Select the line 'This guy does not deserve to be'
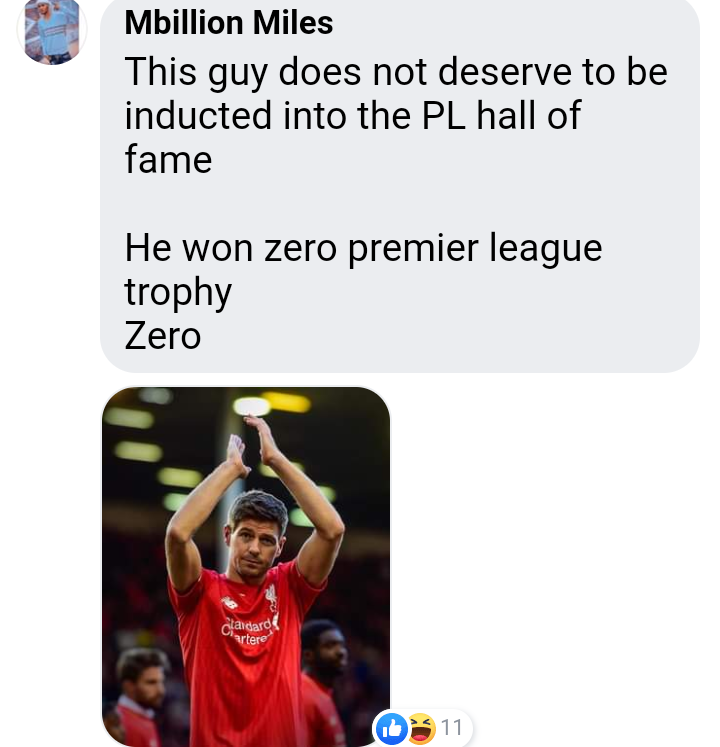Screen dimensions: 720x747 396,72
